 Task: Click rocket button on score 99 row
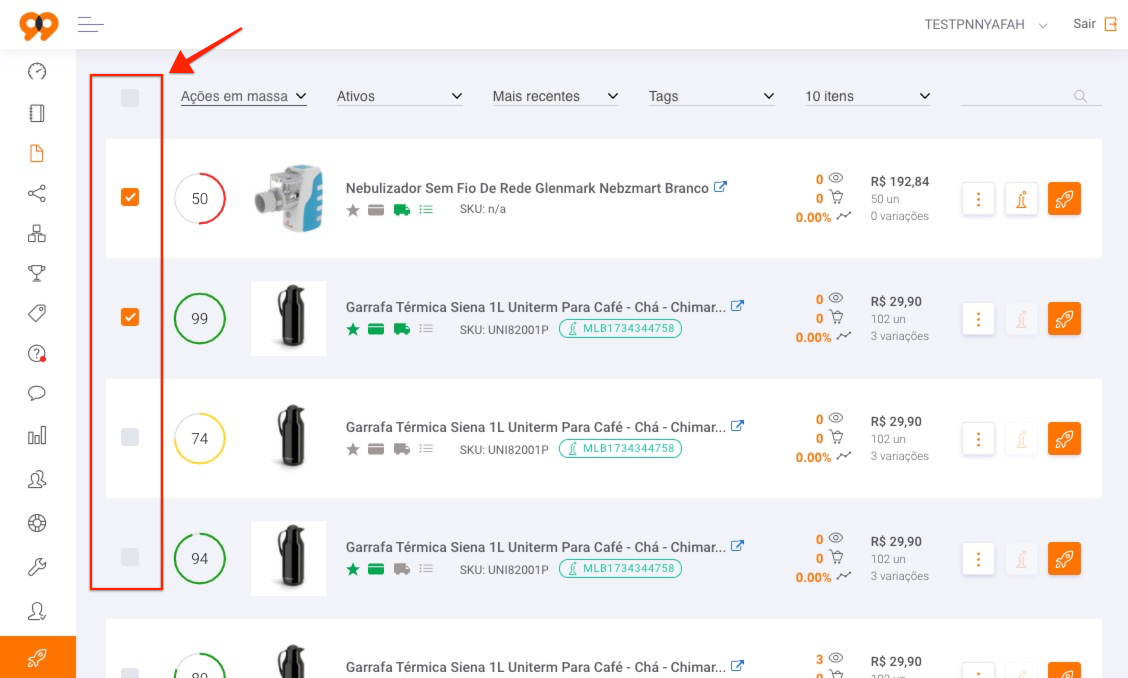click(x=1064, y=318)
